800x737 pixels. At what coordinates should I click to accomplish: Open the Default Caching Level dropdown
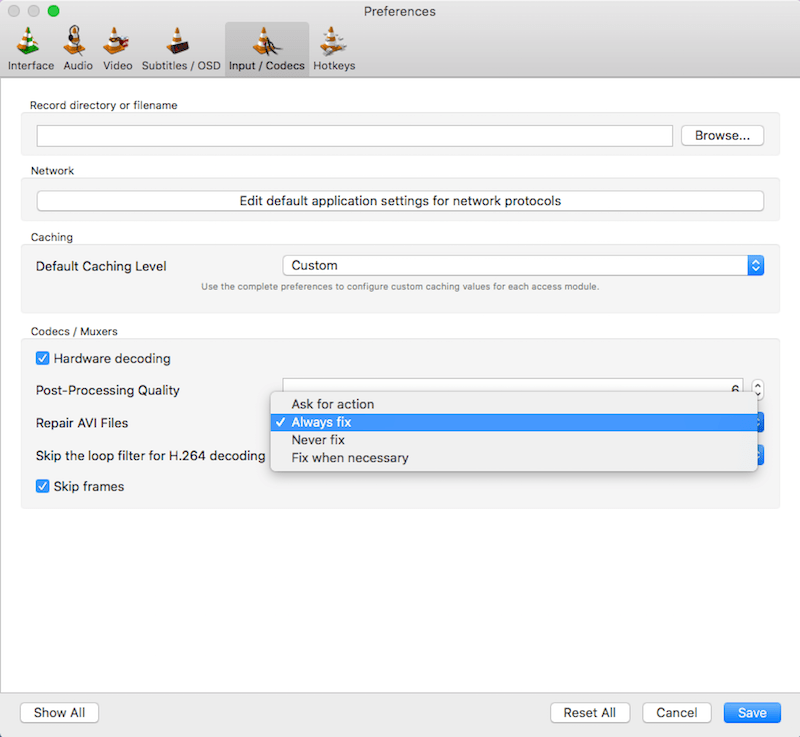(x=523, y=265)
